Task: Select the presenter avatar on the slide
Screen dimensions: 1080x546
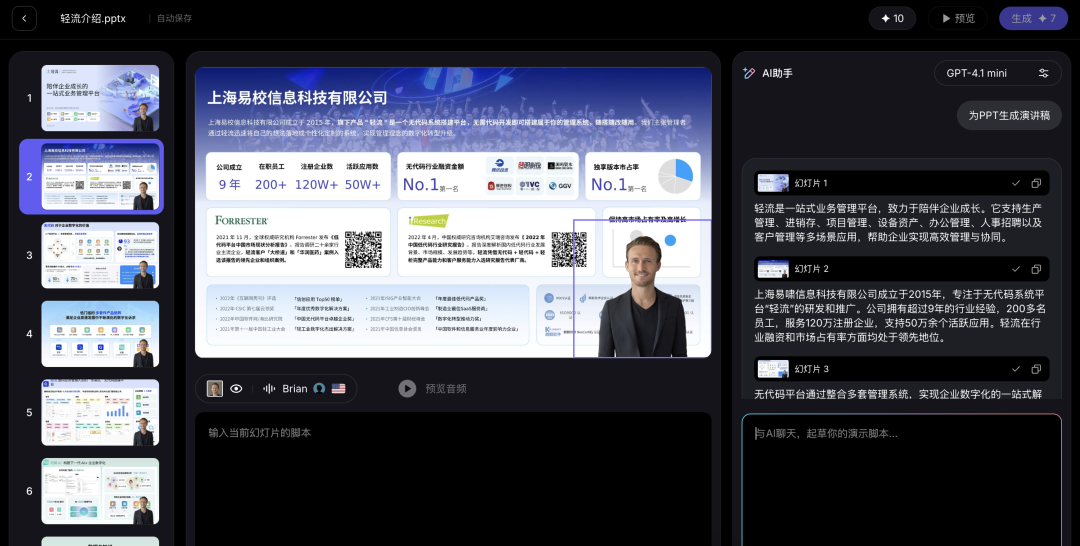Action: click(x=642, y=289)
